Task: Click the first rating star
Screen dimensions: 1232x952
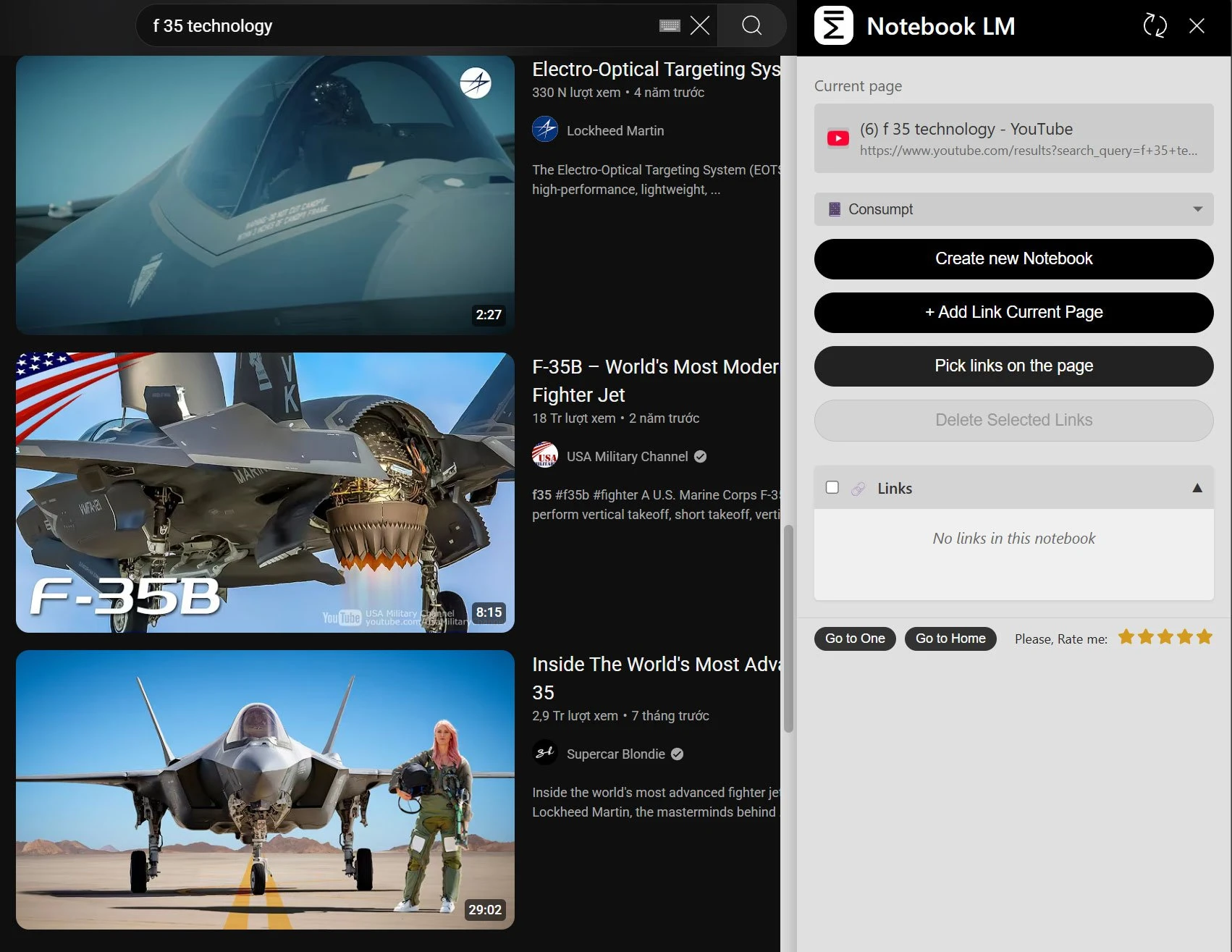Action: pos(1126,637)
